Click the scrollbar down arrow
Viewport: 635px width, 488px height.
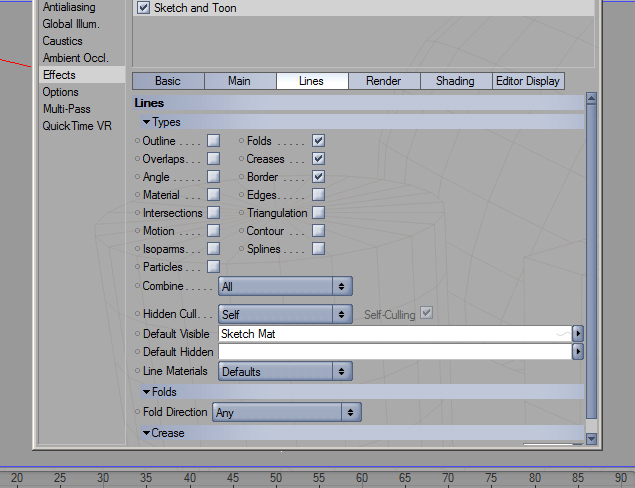(591, 438)
